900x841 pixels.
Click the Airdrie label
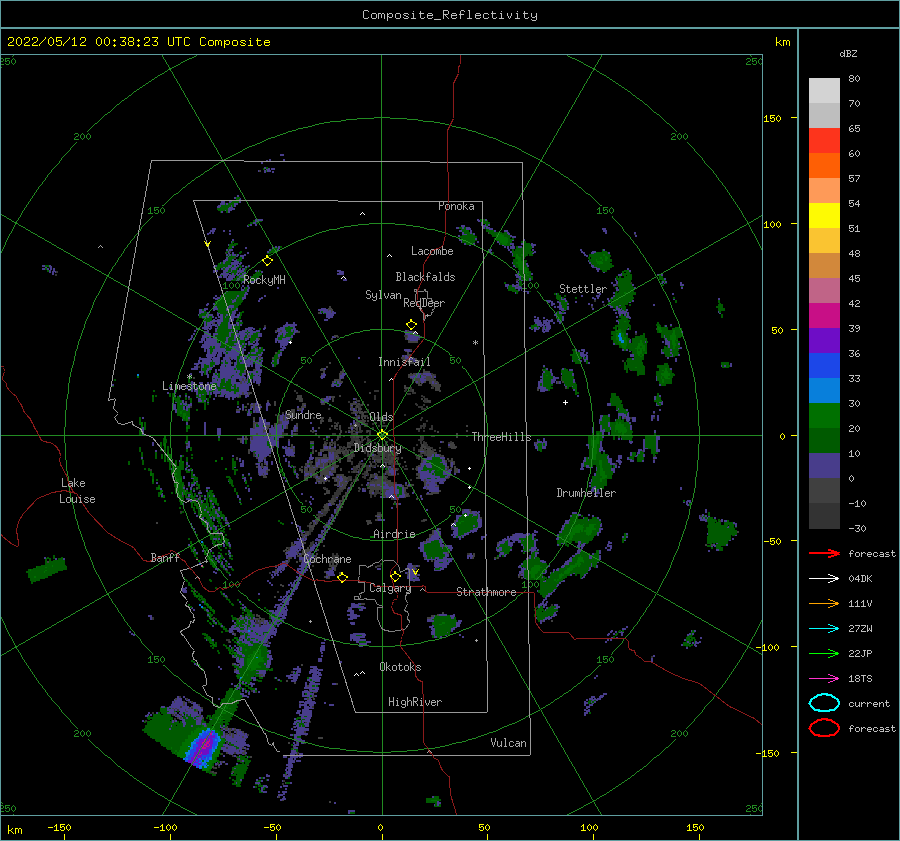(394, 534)
